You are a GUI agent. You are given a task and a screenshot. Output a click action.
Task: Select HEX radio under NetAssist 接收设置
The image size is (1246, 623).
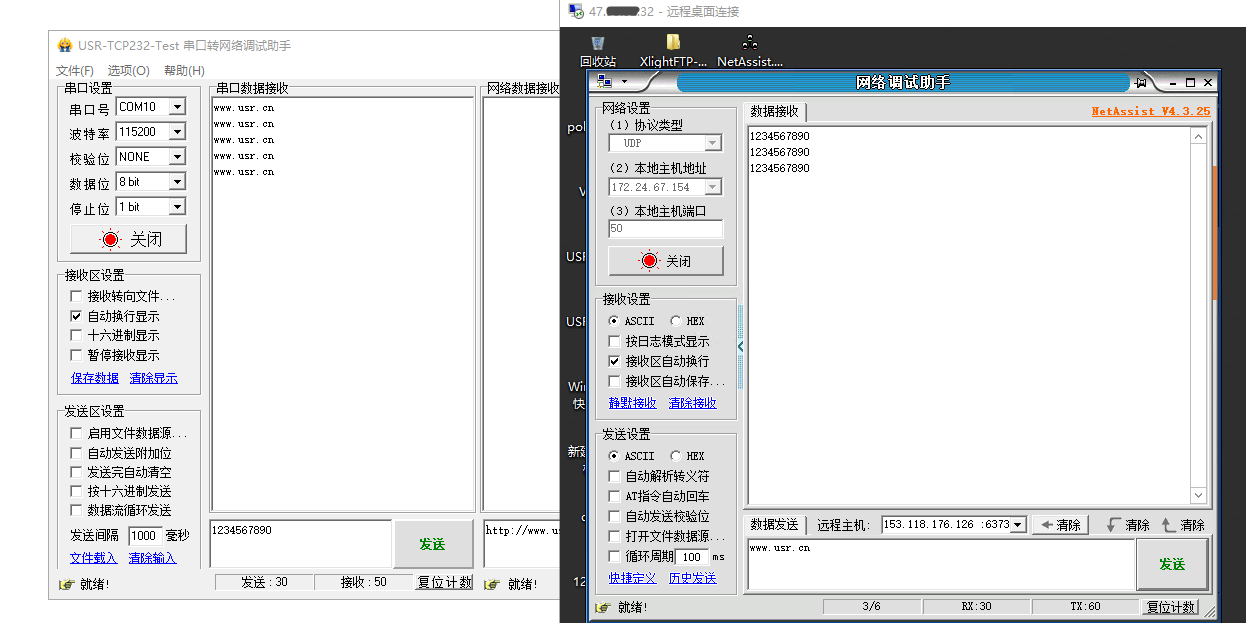pos(677,321)
